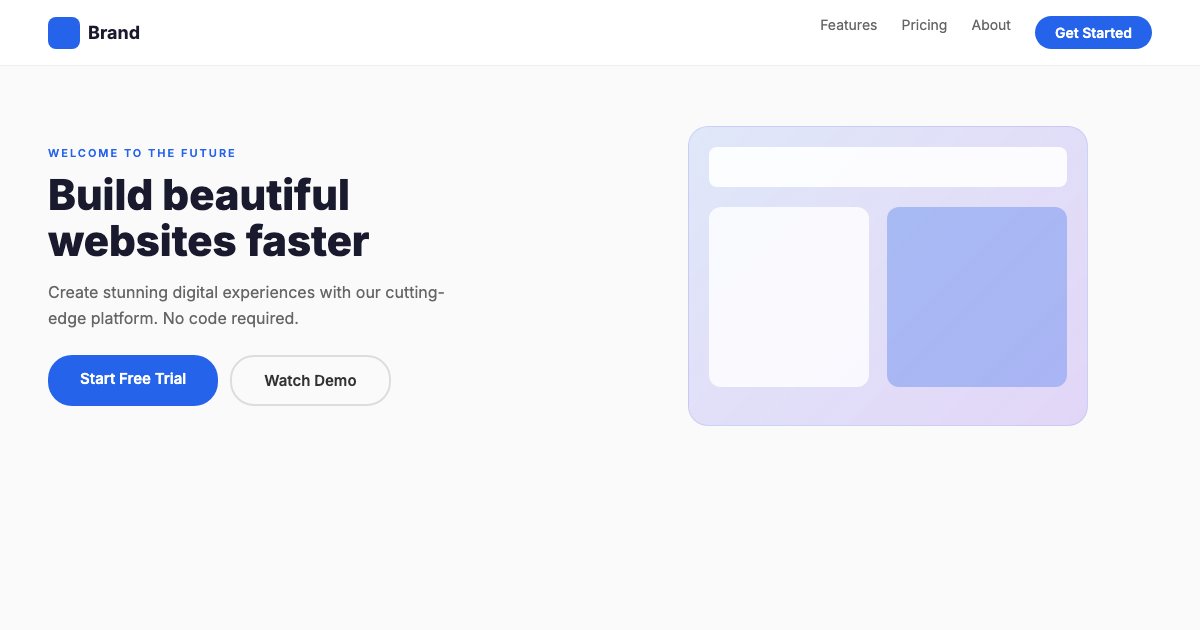Click the 'Build beautiful websites faster' headline
The height and width of the screenshot is (630, 1200).
(x=208, y=217)
